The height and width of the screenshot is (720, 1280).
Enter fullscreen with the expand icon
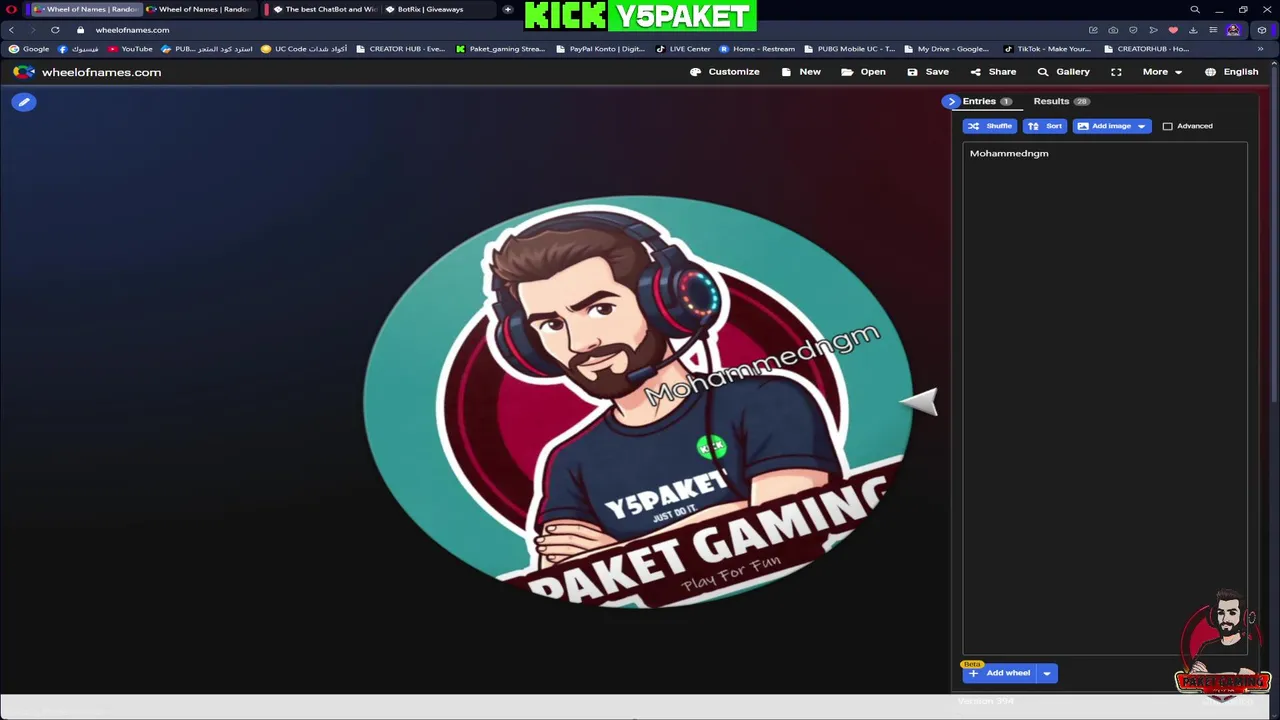[1116, 72]
